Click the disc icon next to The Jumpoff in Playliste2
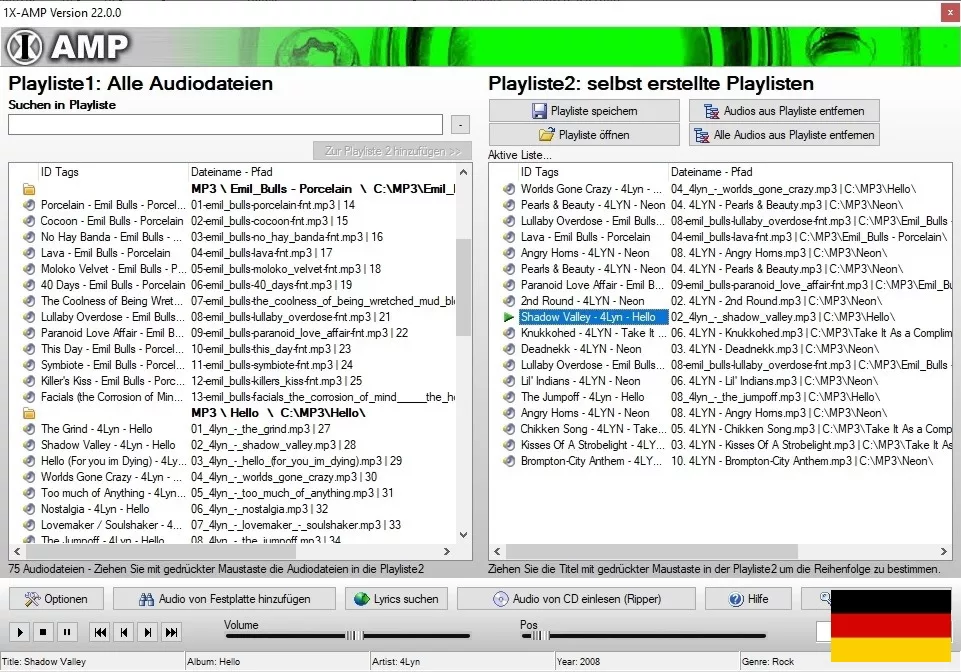Viewport: 961px width, 672px height. (509, 397)
